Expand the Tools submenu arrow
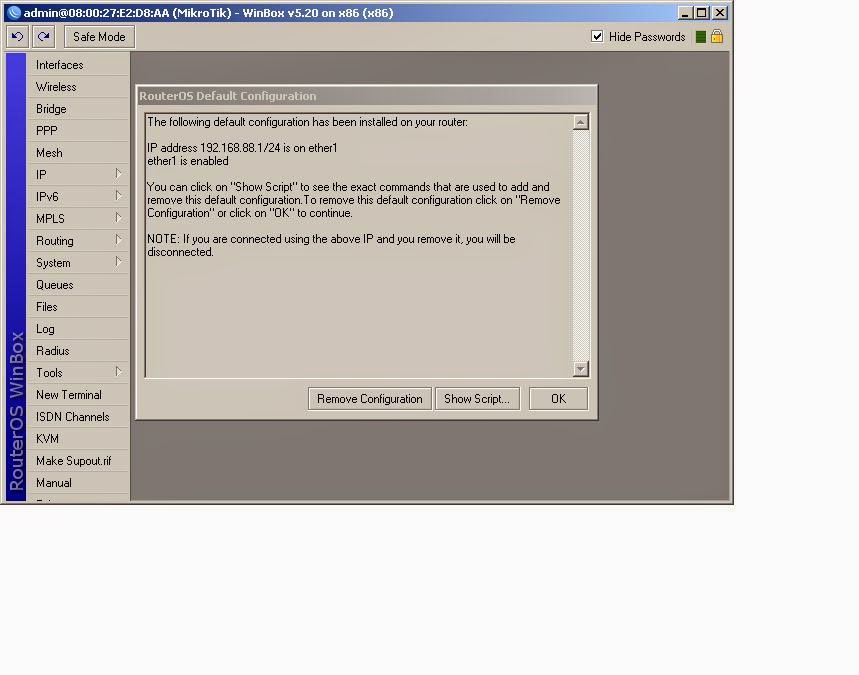Image resolution: width=859 pixels, height=675 pixels. point(118,371)
